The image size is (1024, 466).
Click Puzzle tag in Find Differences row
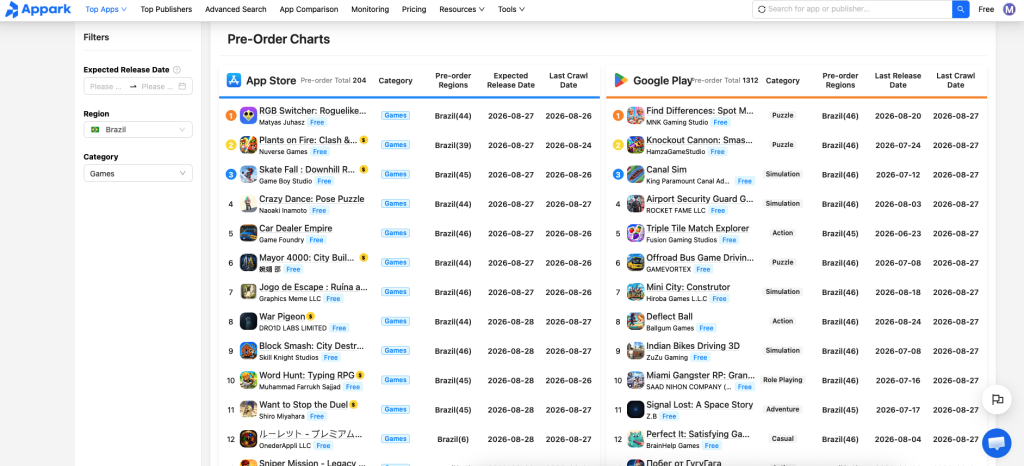tap(782, 116)
